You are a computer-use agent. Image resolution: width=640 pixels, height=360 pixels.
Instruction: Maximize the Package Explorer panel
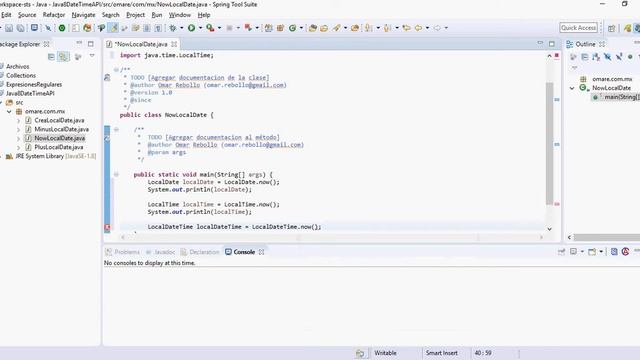point(91,44)
